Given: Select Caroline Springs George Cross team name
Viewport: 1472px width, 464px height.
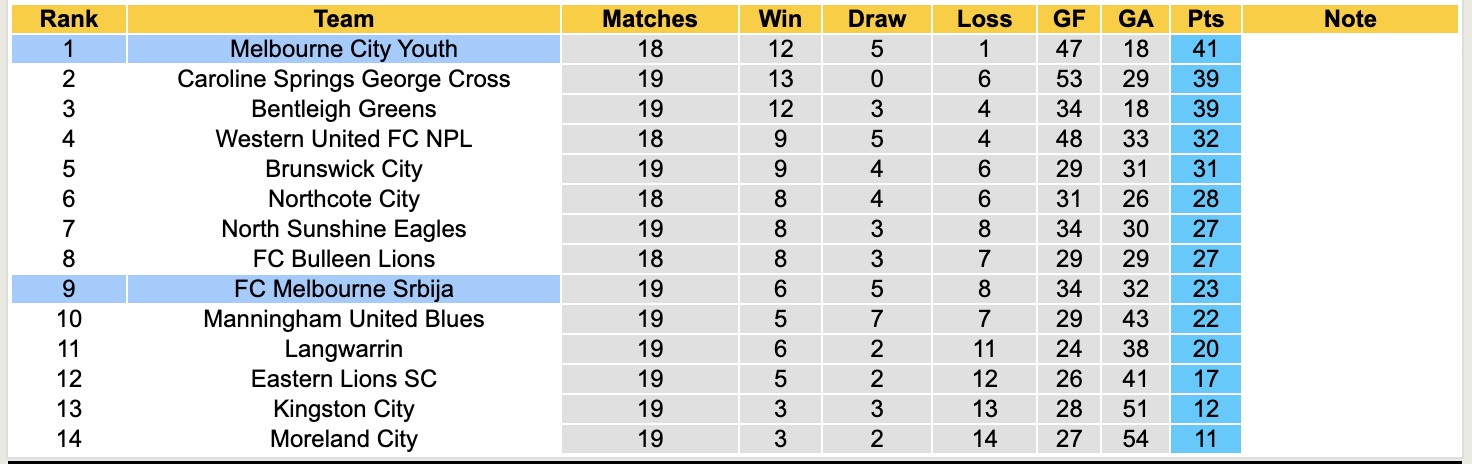Looking at the screenshot, I should (x=343, y=79).
